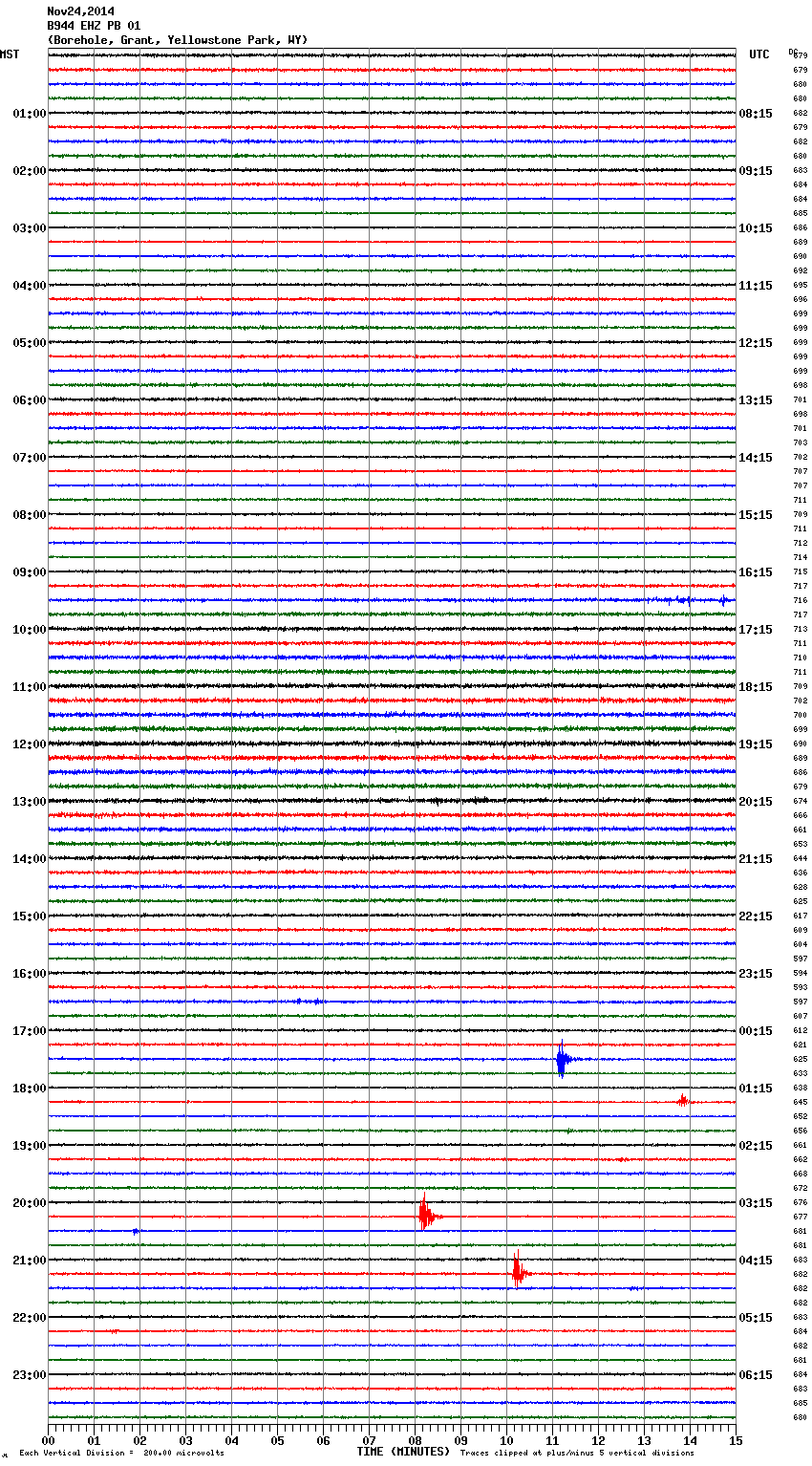Click the 14:15 UTC time label
This screenshot has width=812, height=1466.
pyautogui.click(x=756, y=458)
